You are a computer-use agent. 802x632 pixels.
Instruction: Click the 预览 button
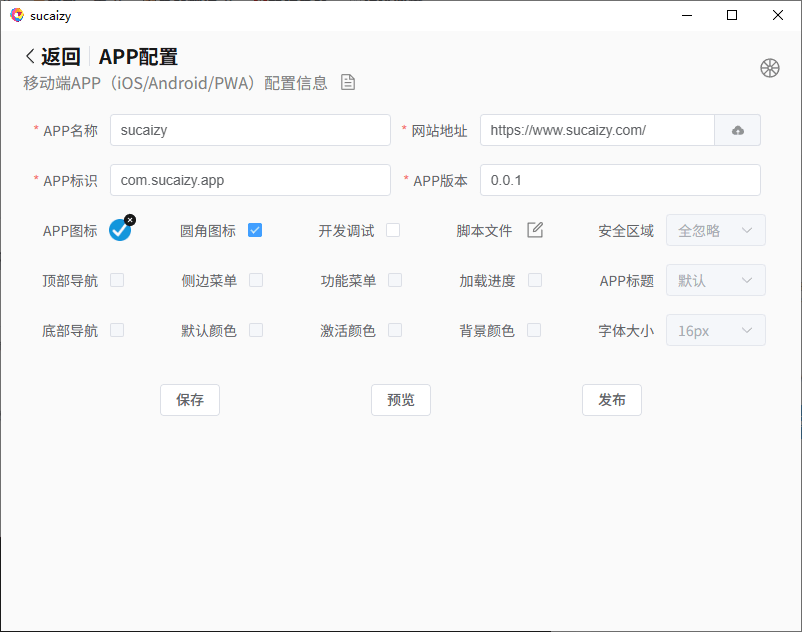pyautogui.click(x=400, y=400)
